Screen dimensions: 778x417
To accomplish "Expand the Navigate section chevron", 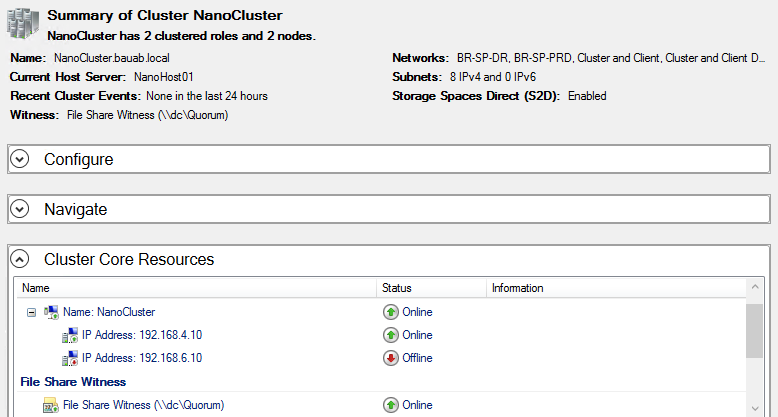I will [20, 209].
